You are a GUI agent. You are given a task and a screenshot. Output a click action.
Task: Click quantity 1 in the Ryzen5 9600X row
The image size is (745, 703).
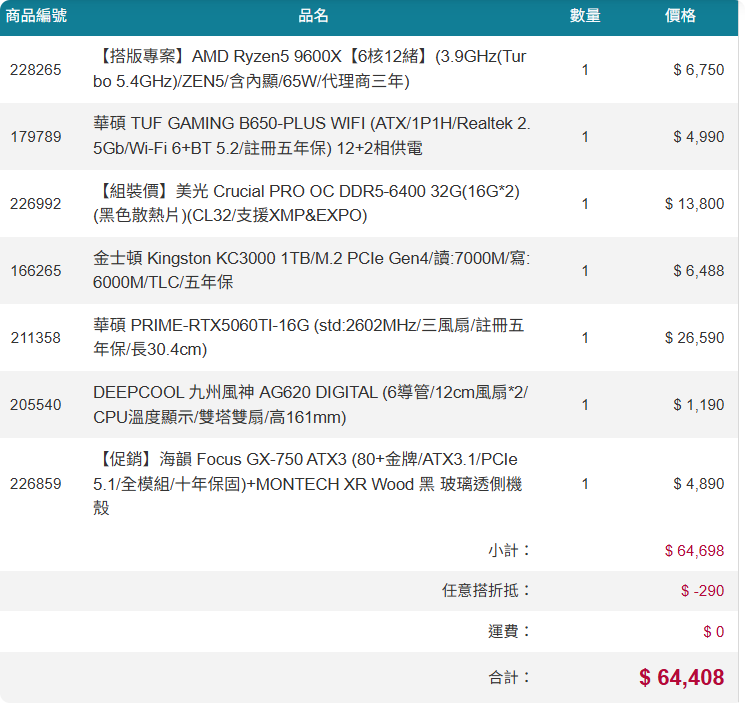[x=585, y=70]
